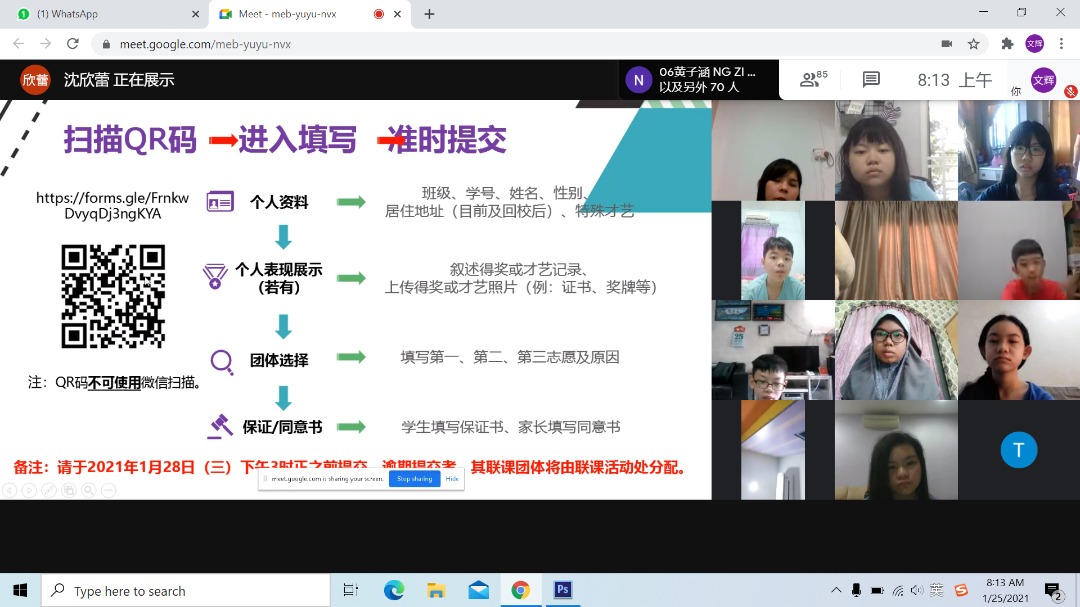1080x607 pixels.
Task: Click the 个人资料 label on the slide
Action: 278,202
